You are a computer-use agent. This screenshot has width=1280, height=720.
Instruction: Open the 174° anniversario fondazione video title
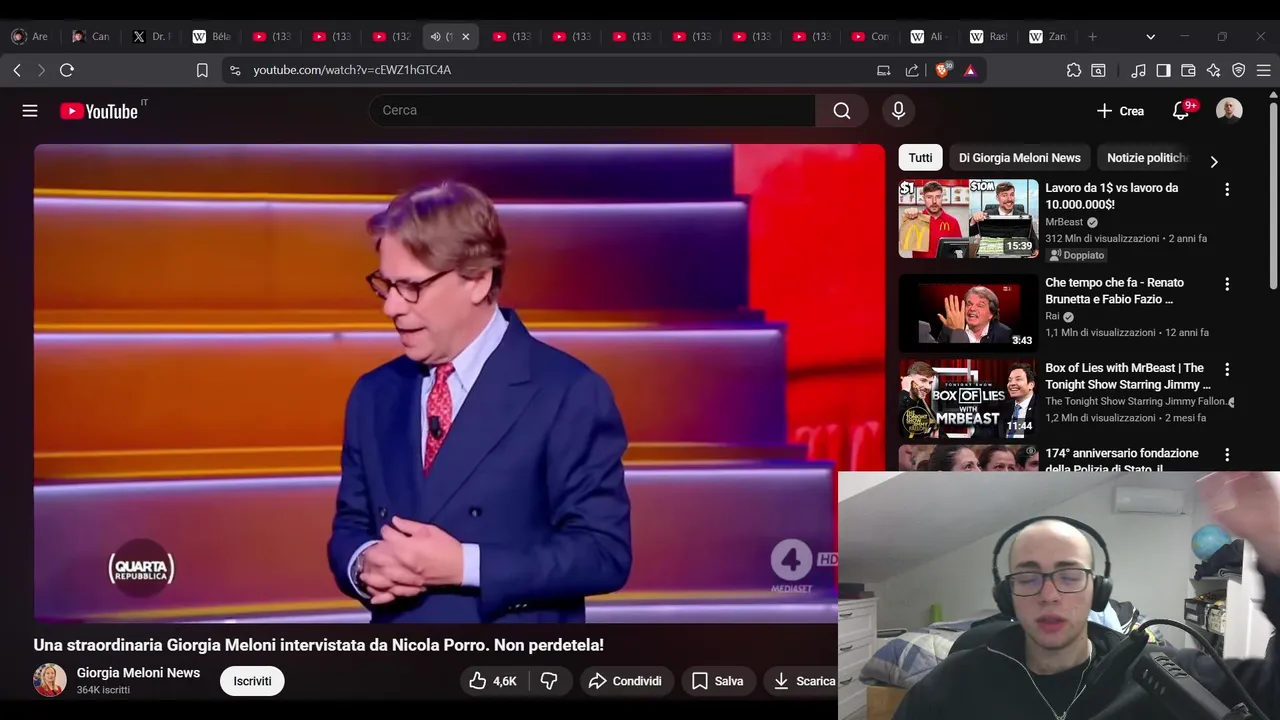tap(1122, 460)
